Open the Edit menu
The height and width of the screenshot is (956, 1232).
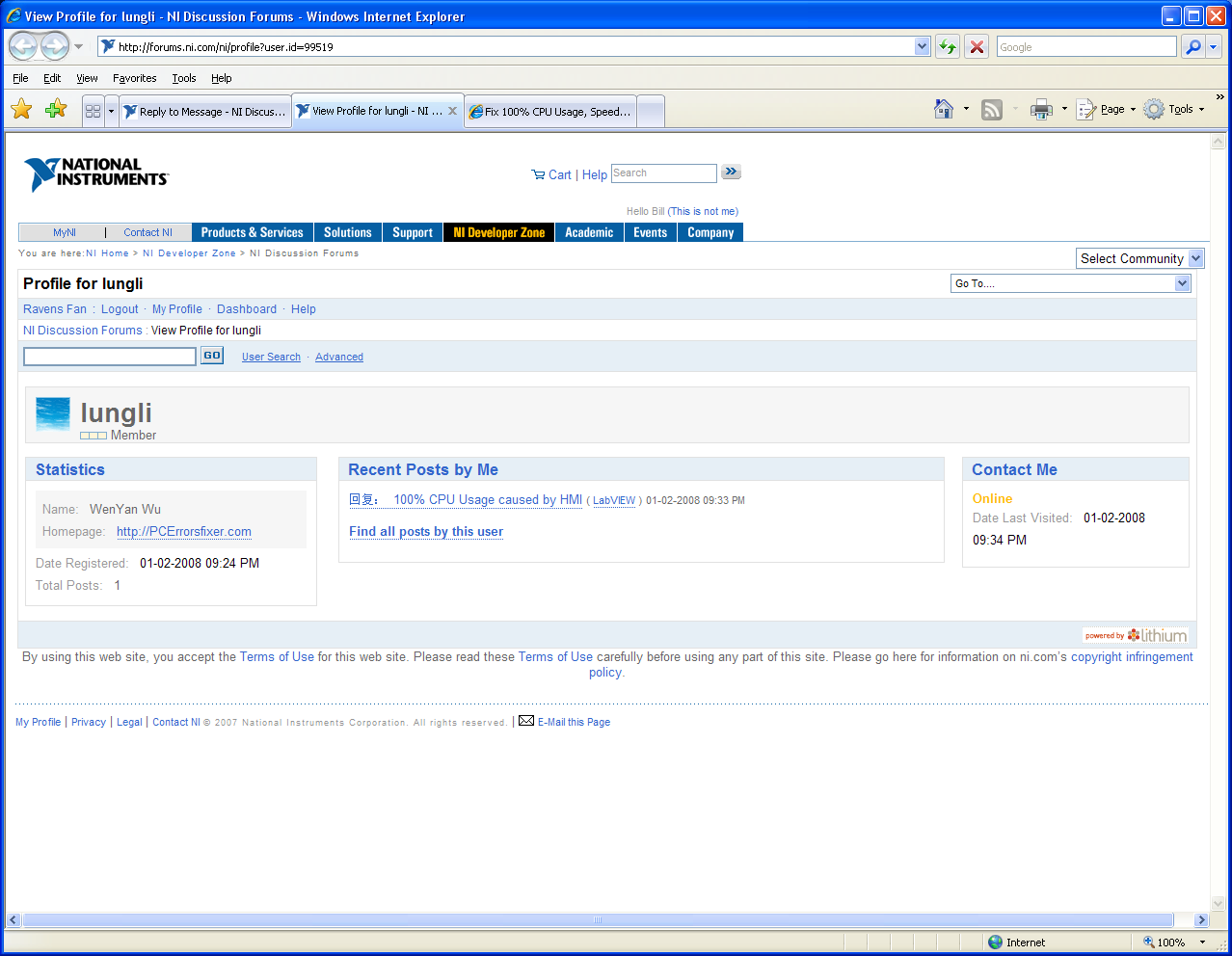coord(52,78)
